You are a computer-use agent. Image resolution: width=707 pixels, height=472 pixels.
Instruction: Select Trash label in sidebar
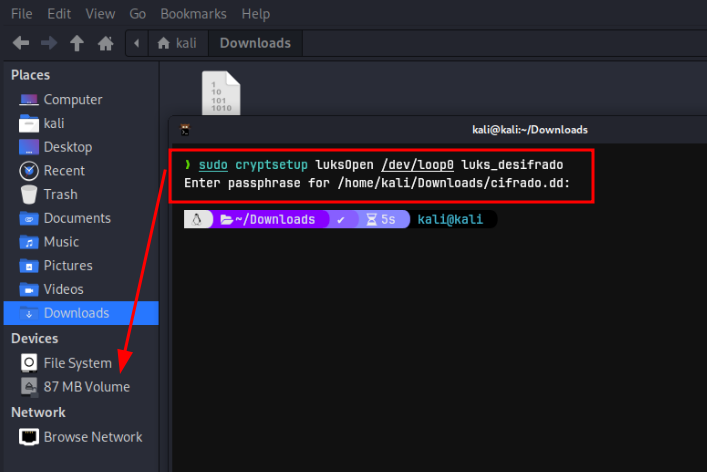pos(60,195)
